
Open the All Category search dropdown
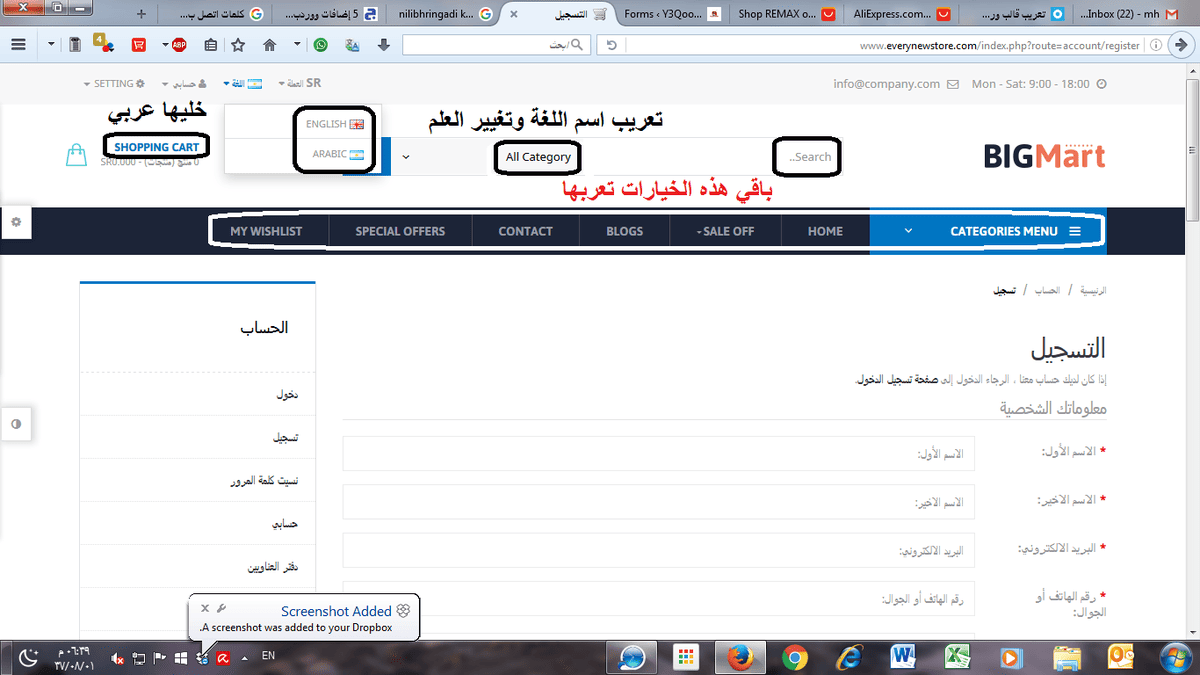click(x=538, y=157)
